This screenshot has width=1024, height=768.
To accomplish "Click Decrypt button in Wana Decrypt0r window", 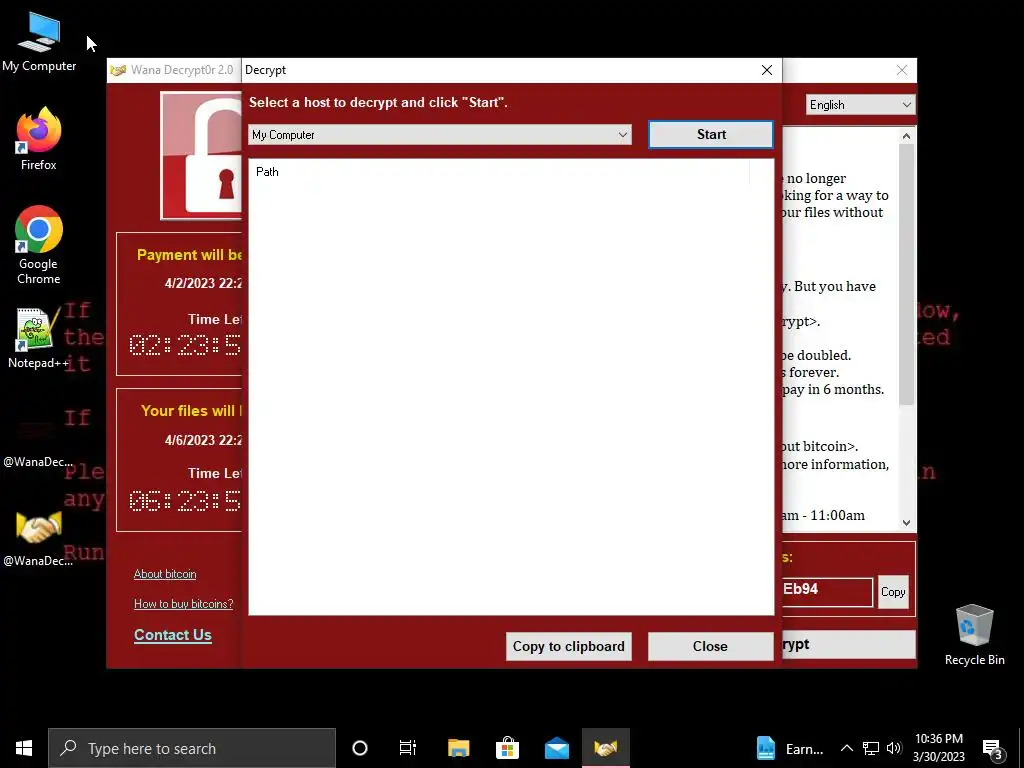I will 848,645.
